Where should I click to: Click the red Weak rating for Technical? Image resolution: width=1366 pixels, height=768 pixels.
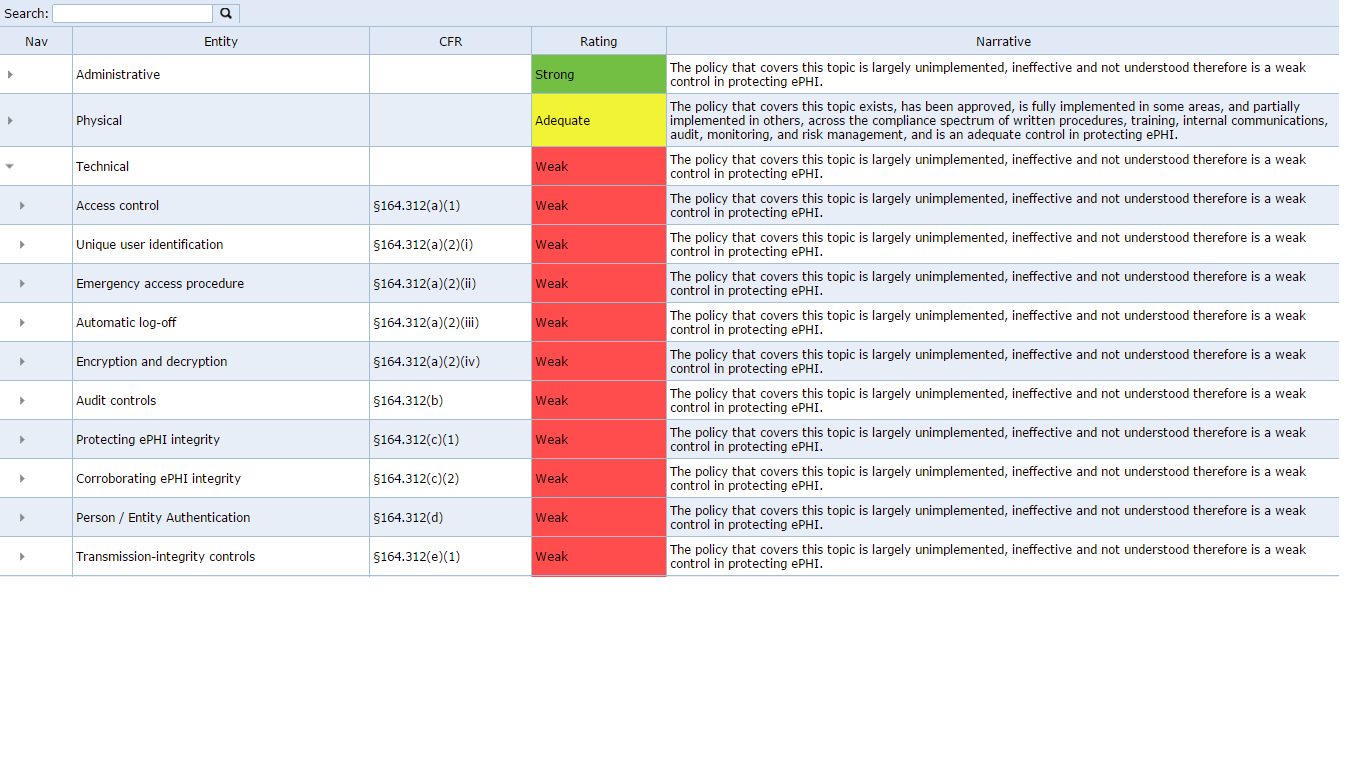[x=599, y=167]
